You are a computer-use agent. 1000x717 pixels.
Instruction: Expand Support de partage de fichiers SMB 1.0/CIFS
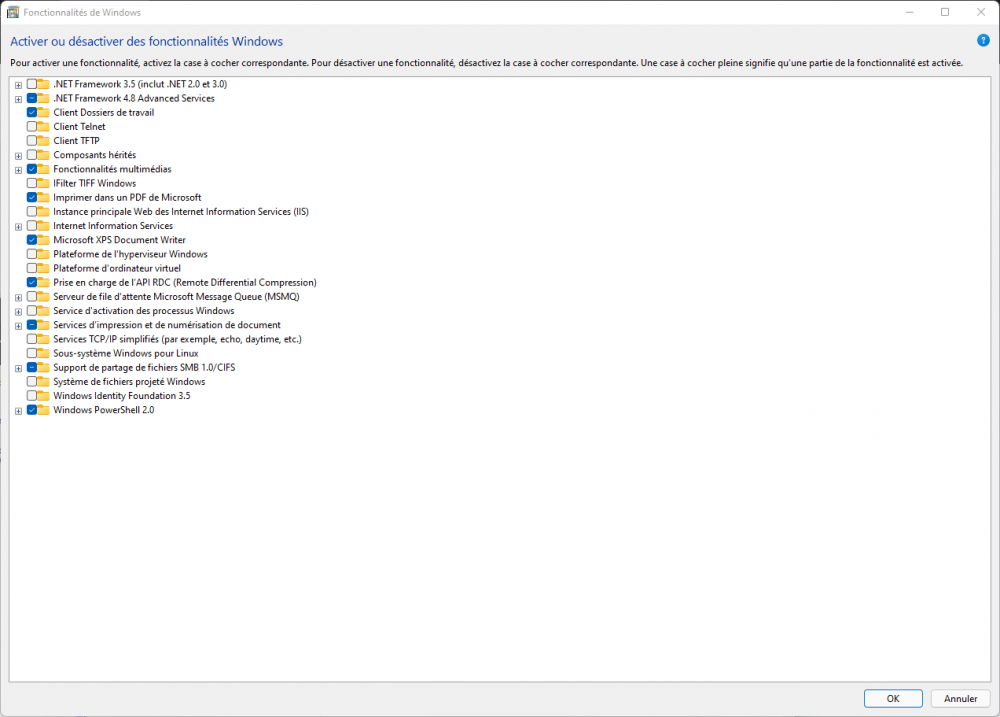pyautogui.click(x=18, y=368)
